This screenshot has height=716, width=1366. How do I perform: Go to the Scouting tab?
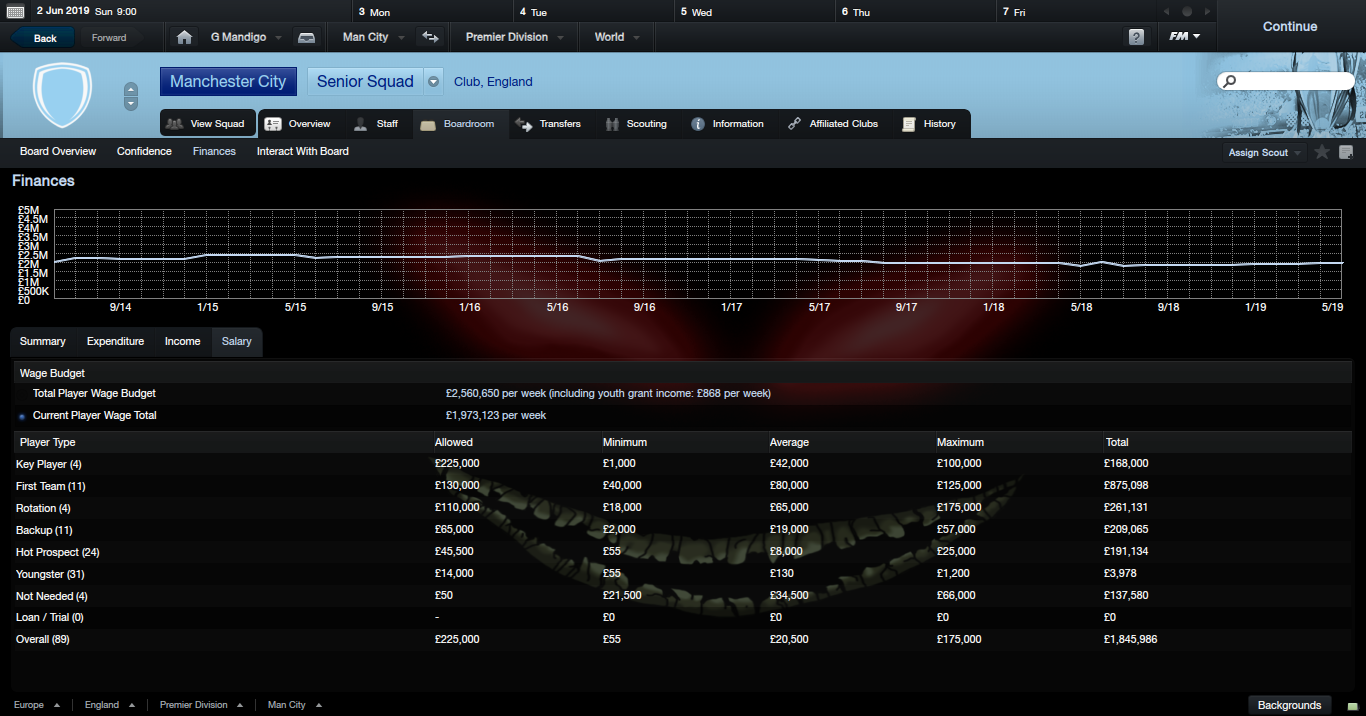(636, 124)
